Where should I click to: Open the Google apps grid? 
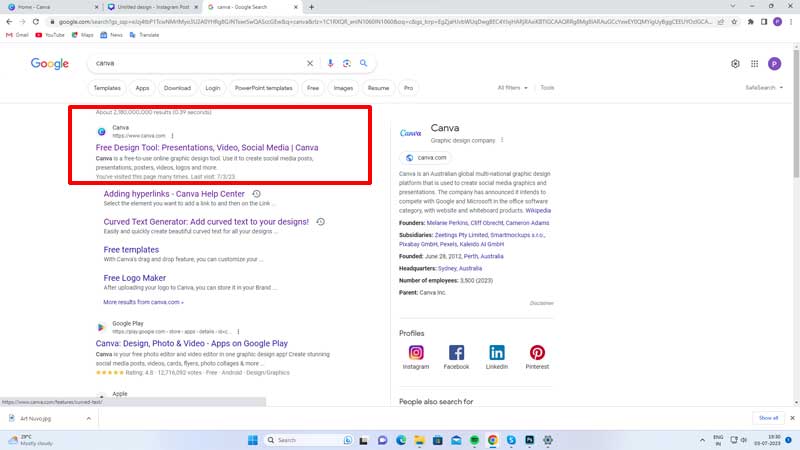point(755,64)
